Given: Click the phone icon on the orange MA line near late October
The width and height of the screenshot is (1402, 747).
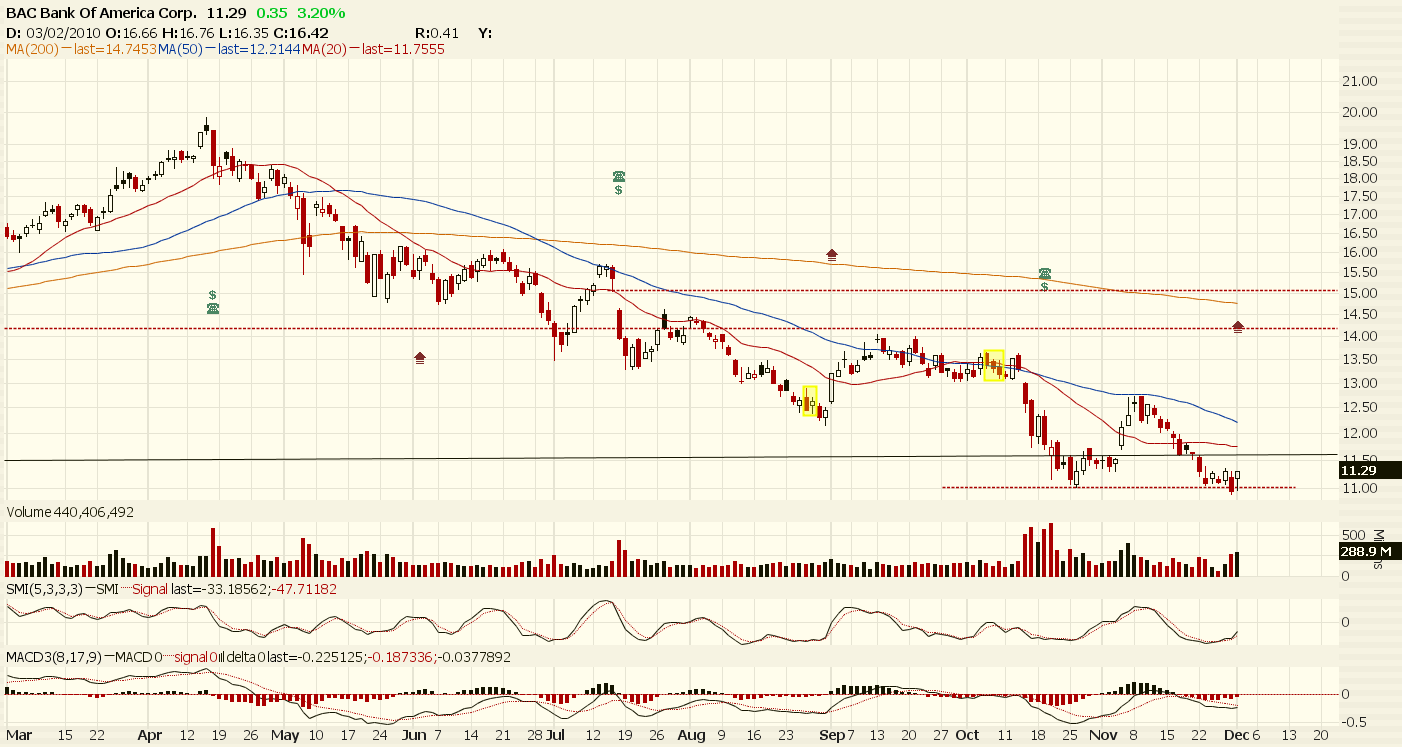Looking at the screenshot, I should (1045, 273).
